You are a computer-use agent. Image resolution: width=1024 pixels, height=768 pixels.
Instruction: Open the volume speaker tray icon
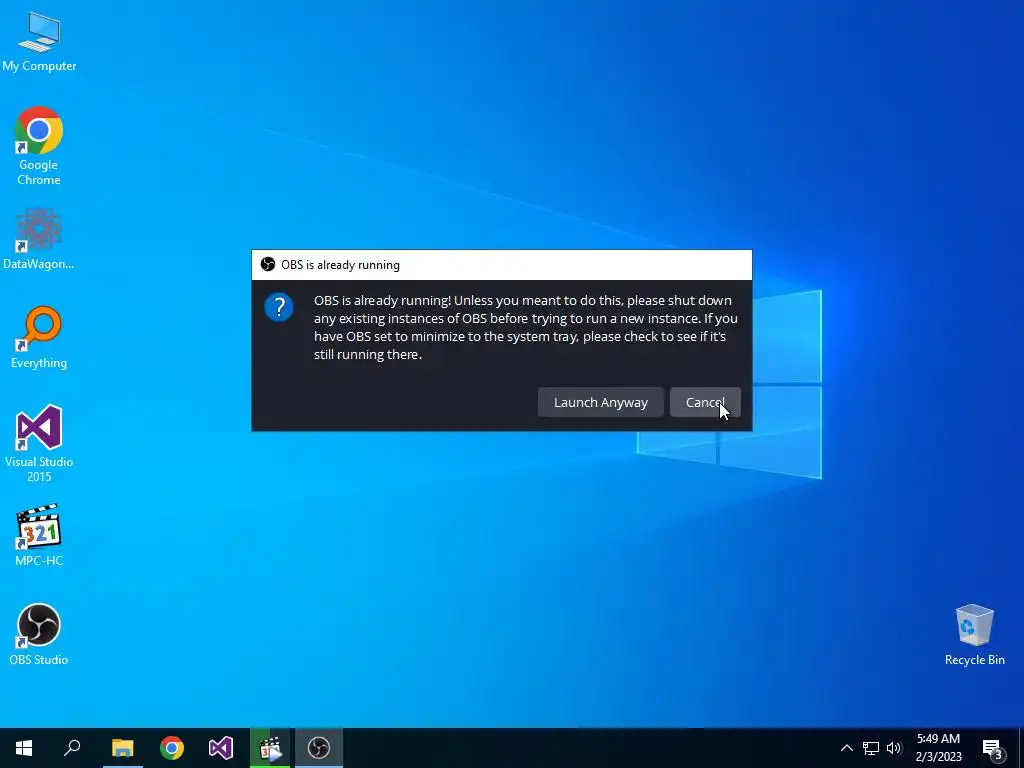894,748
